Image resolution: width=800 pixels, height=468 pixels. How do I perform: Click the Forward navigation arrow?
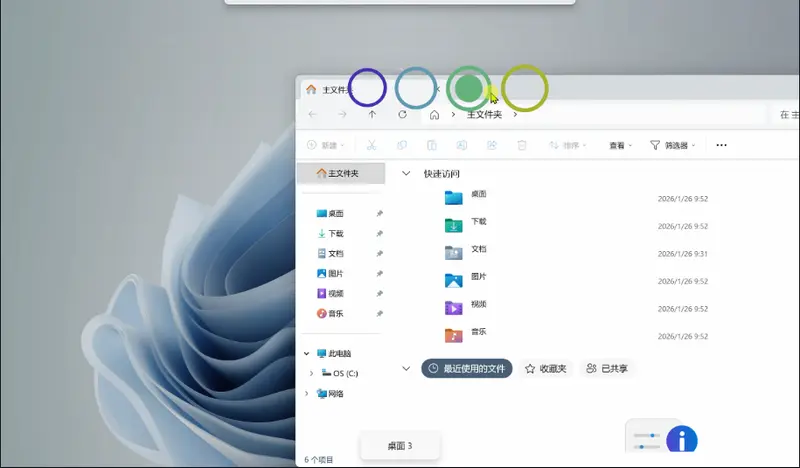click(x=342, y=114)
